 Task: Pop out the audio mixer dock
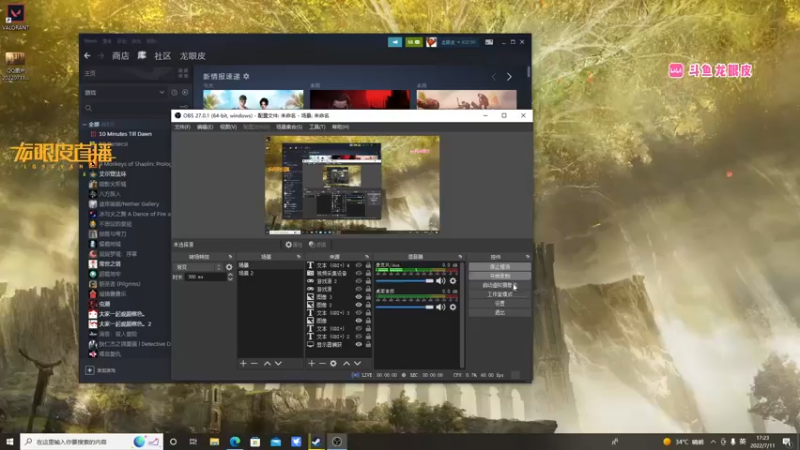tap(460, 257)
